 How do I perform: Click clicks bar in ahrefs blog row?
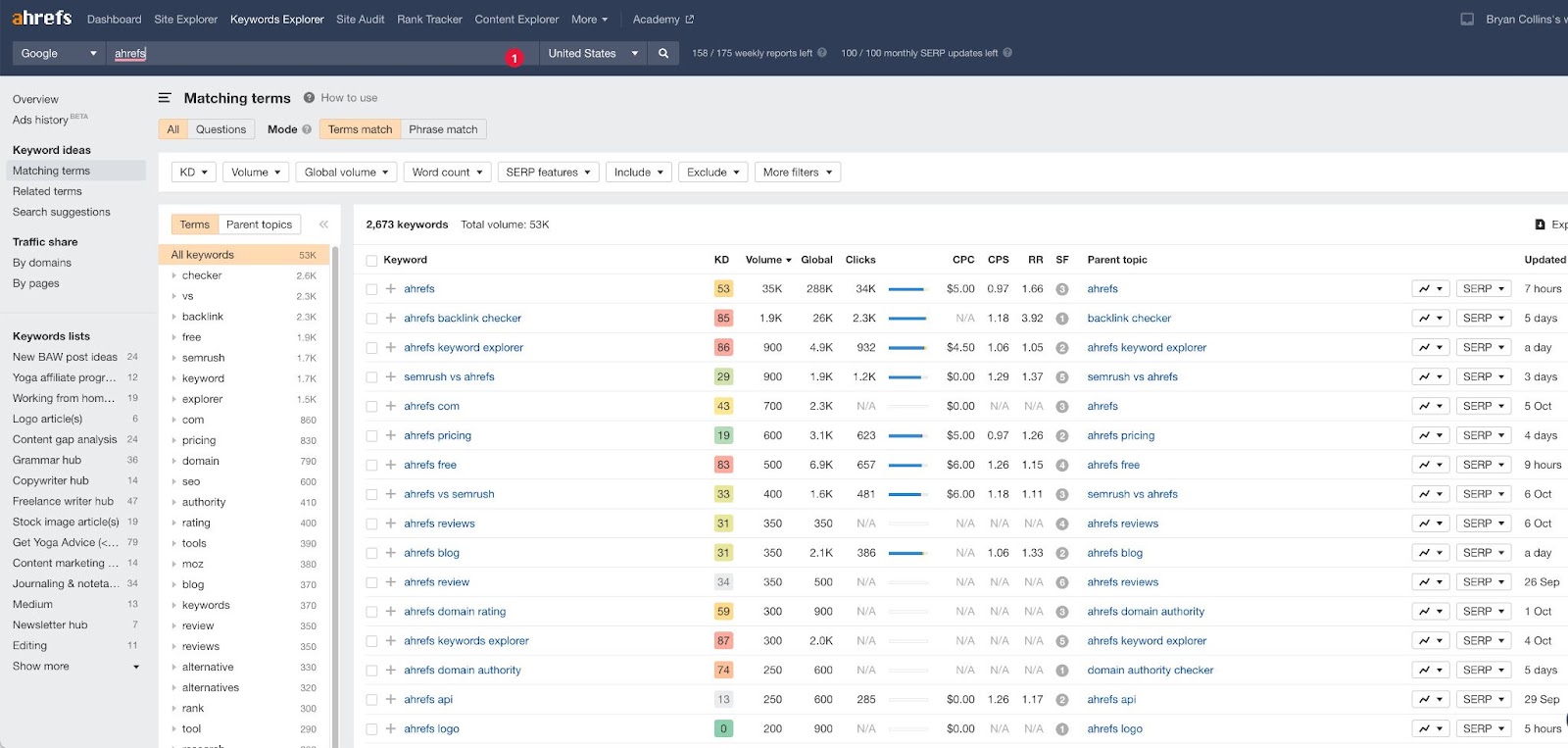[908, 554]
